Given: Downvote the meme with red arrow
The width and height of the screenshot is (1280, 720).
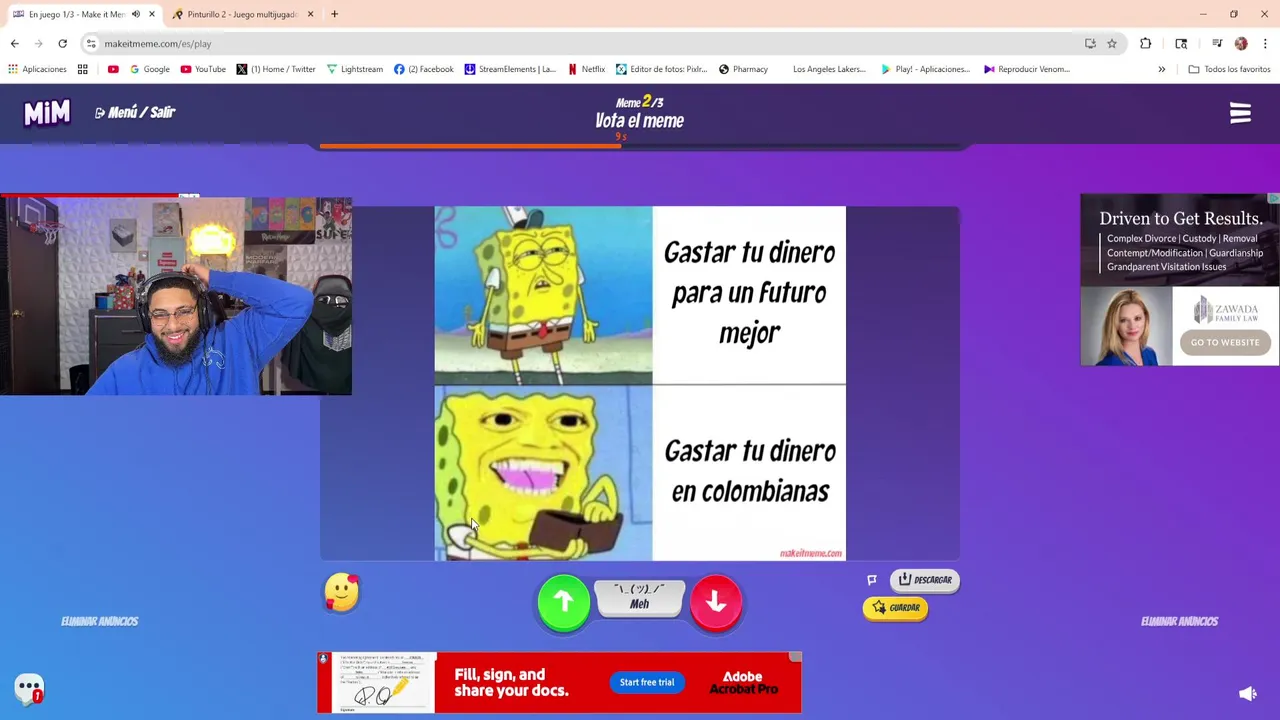Looking at the screenshot, I should 716,601.
